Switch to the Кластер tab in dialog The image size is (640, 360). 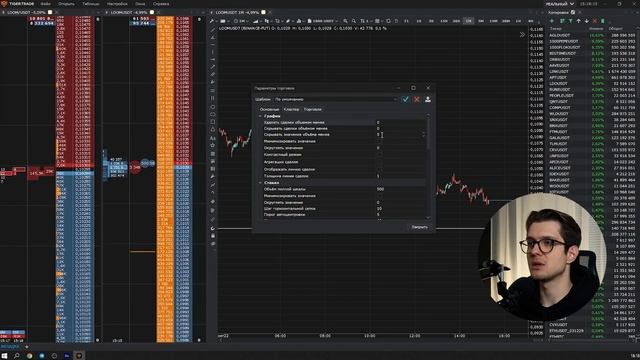tap(291, 109)
